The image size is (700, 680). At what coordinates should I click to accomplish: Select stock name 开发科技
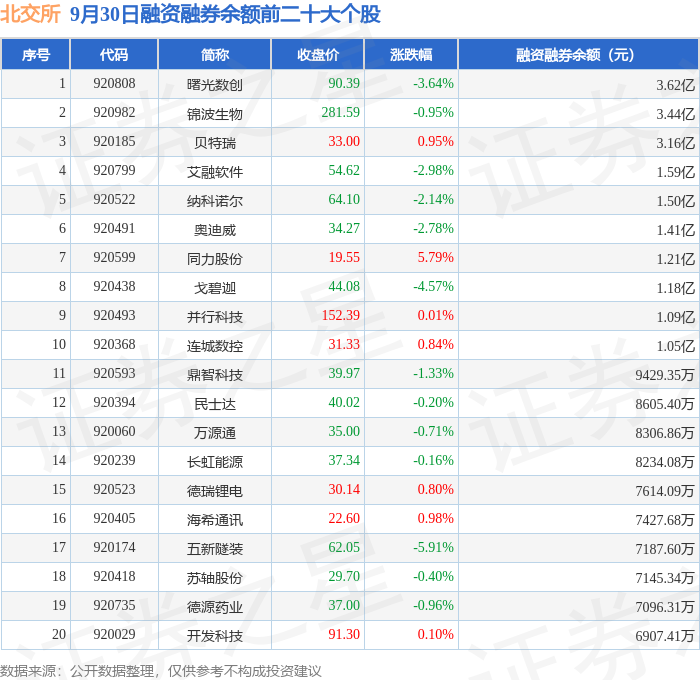215,636
